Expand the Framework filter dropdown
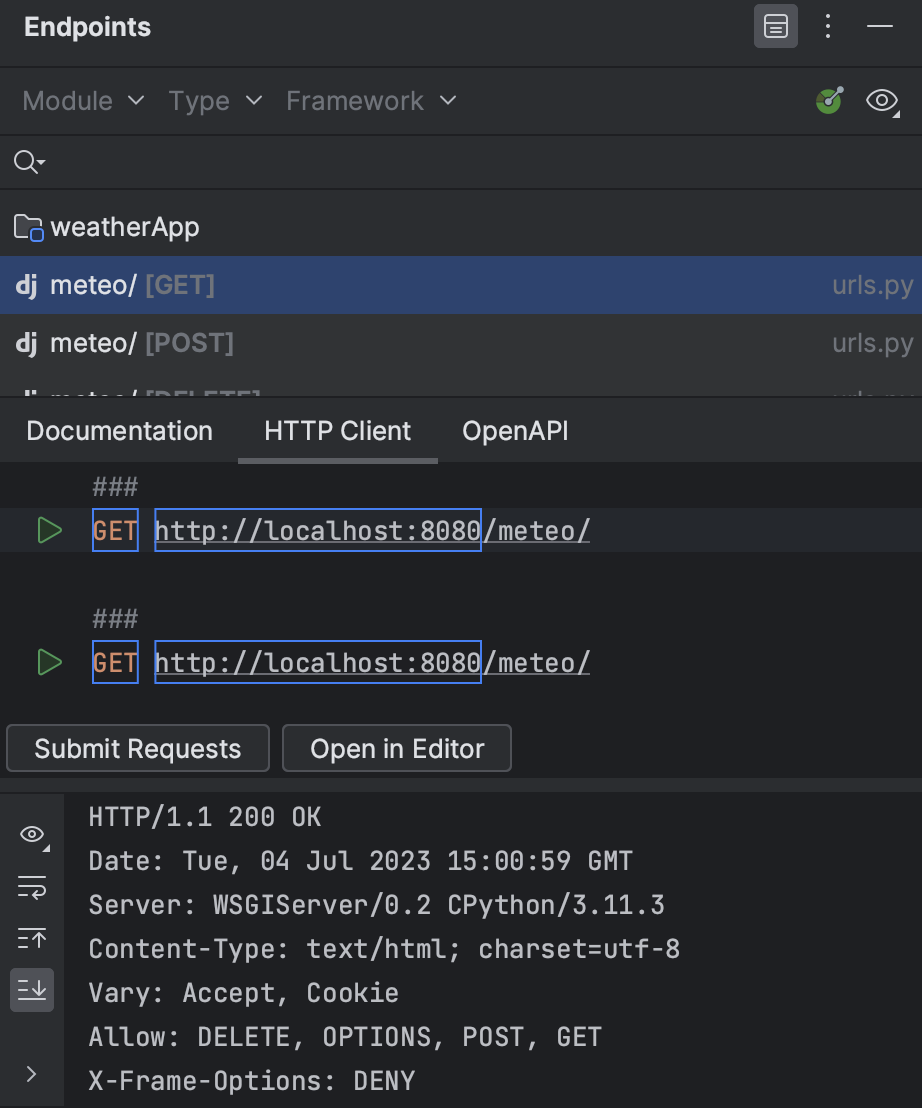Screen dimensions: 922x1108 370,101
